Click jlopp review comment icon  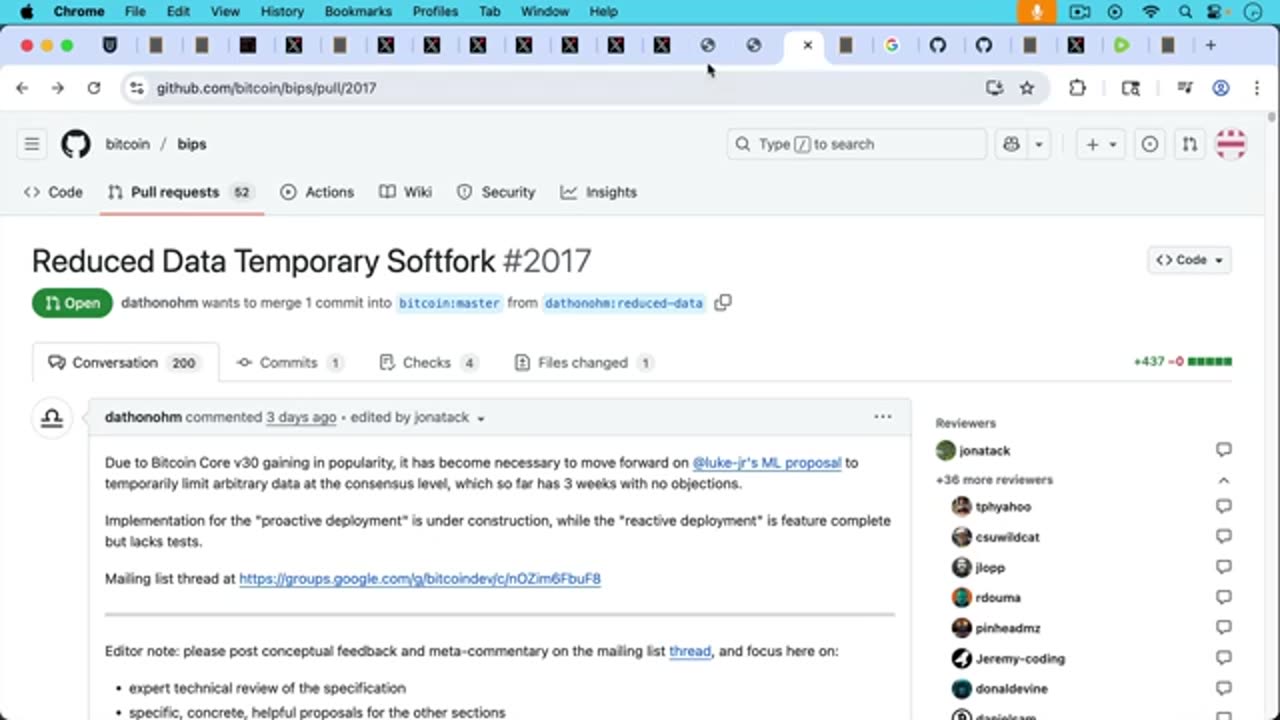[x=1223, y=567]
